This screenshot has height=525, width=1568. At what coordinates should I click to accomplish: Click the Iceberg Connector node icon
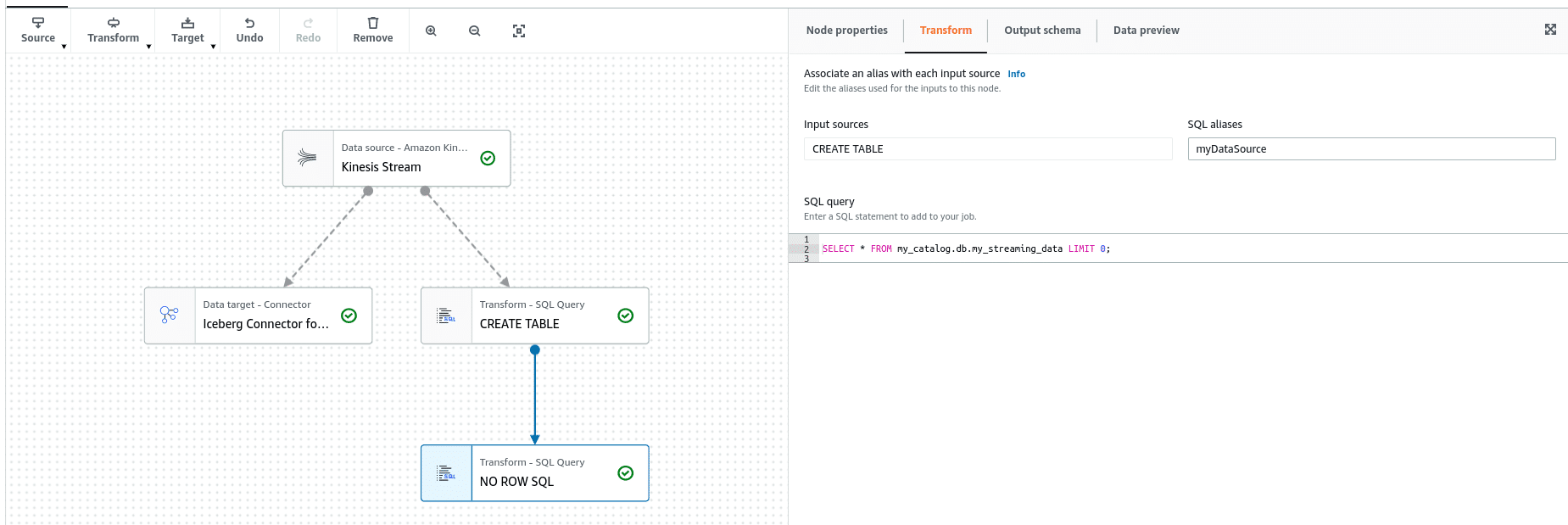170,316
